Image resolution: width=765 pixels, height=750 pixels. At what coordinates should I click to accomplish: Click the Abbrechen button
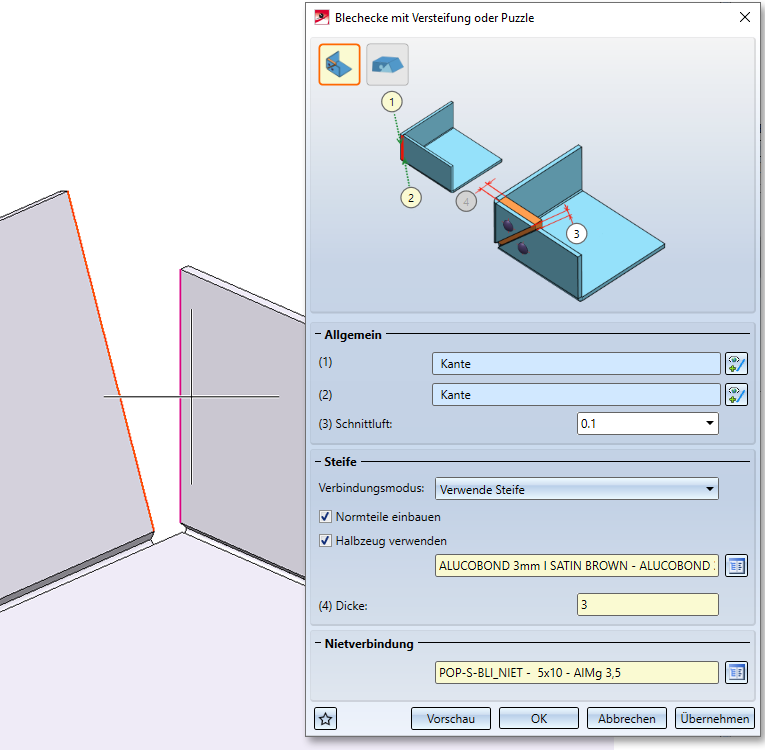point(627,718)
